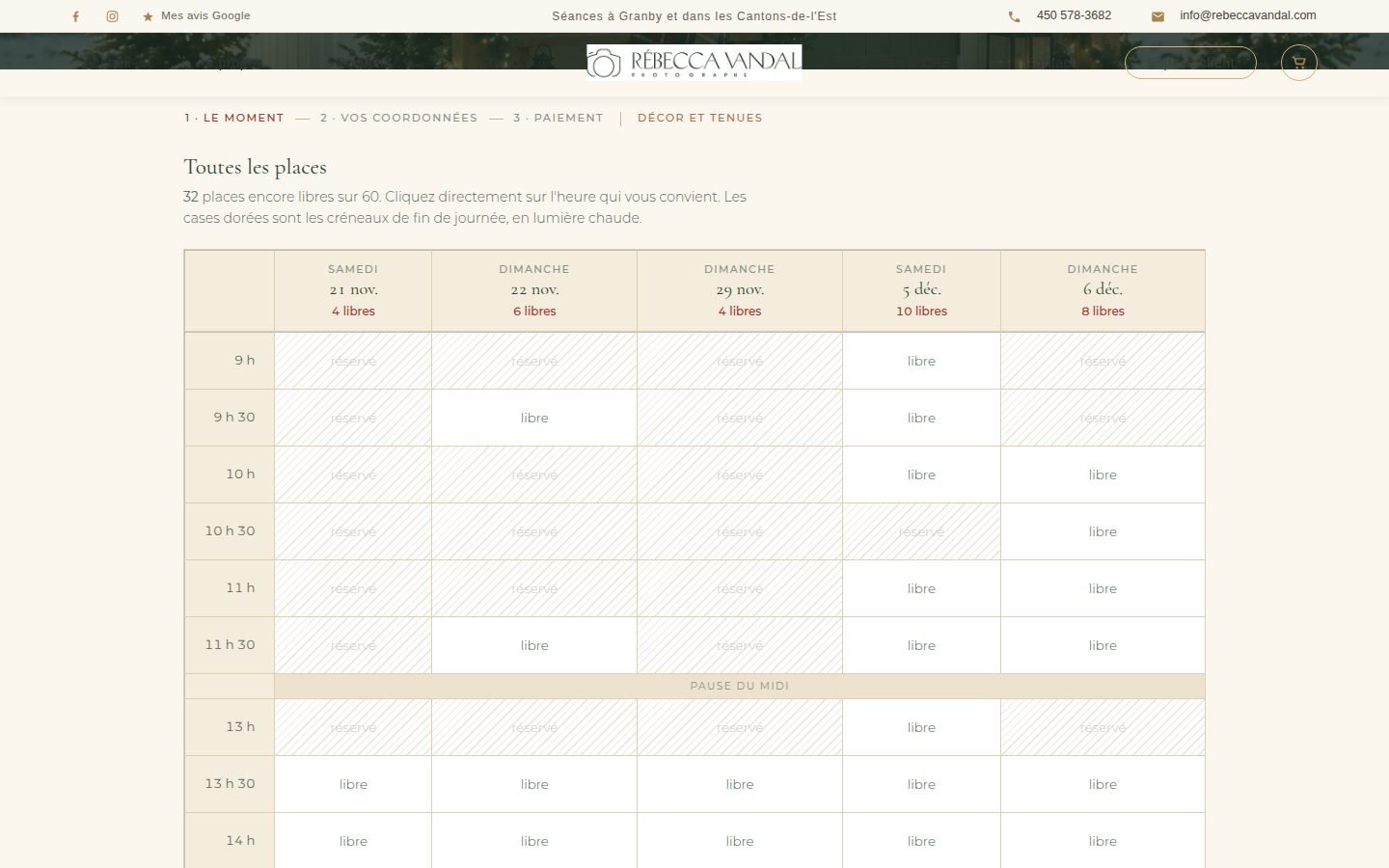Choose the 10 h slot on Dimanche 6 déc.

pos(1103,475)
